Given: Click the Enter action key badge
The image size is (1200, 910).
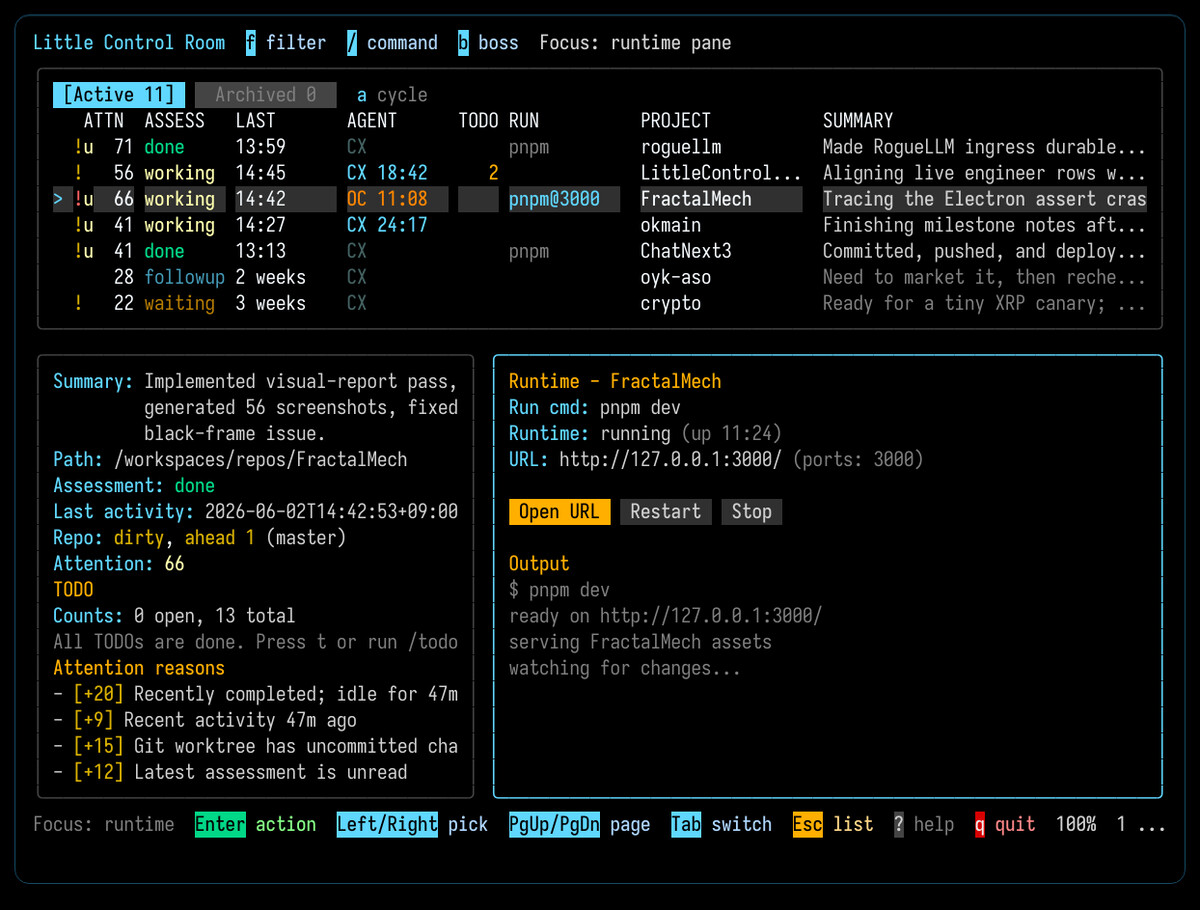Looking at the screenshot, I should click(220, 825).
